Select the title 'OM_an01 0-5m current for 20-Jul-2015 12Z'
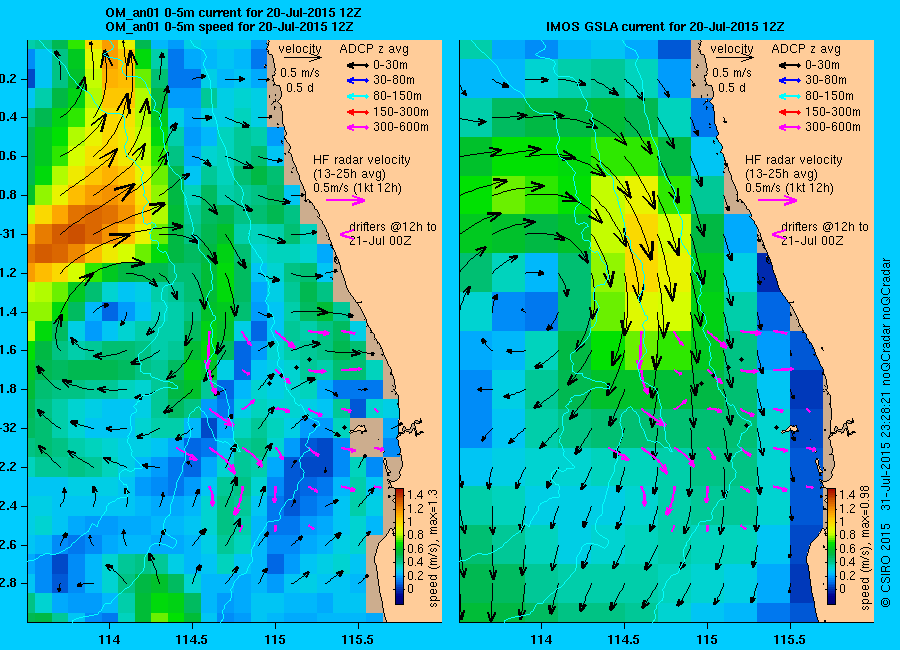This screenshot has width=900, height=650. coord(233,13)
